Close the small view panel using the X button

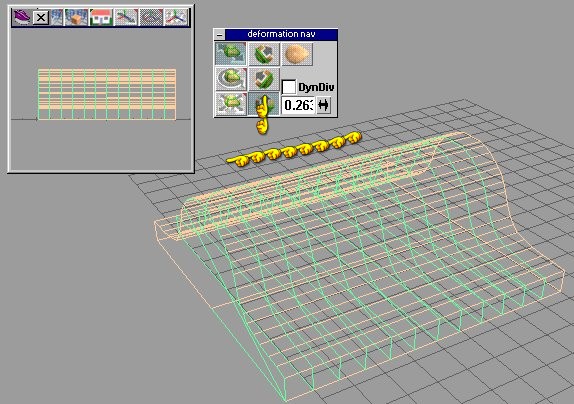tap(41, 18)
